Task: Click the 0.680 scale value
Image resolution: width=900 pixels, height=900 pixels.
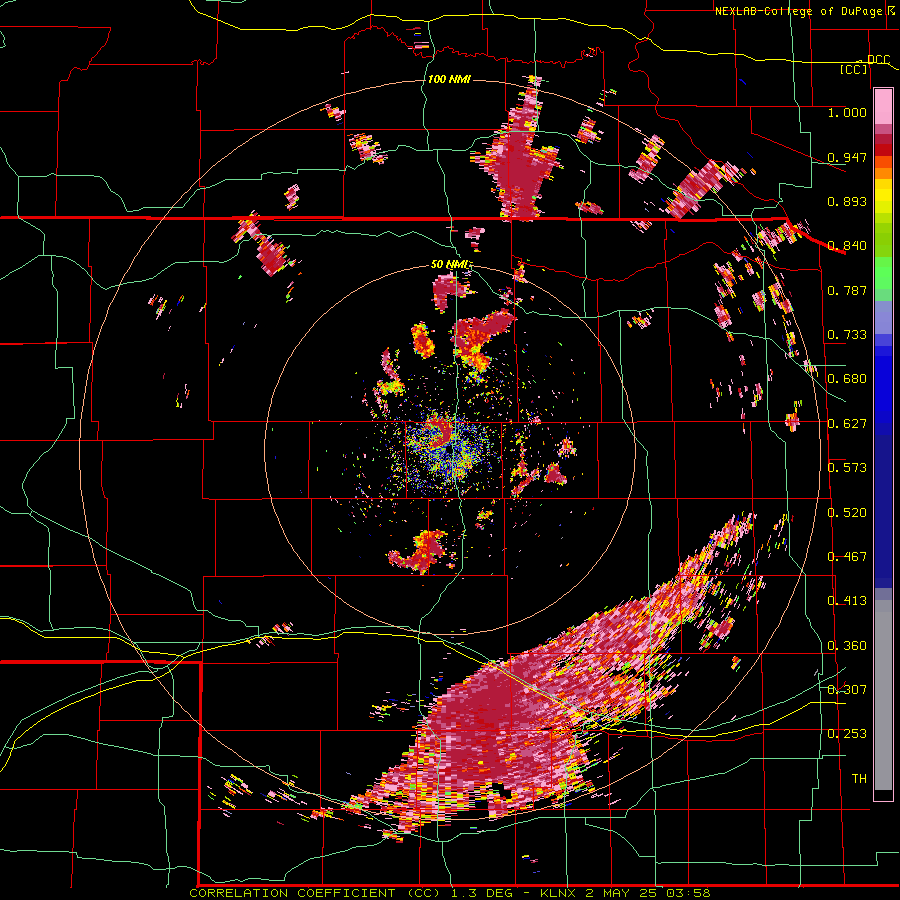Action: [847, 378]
